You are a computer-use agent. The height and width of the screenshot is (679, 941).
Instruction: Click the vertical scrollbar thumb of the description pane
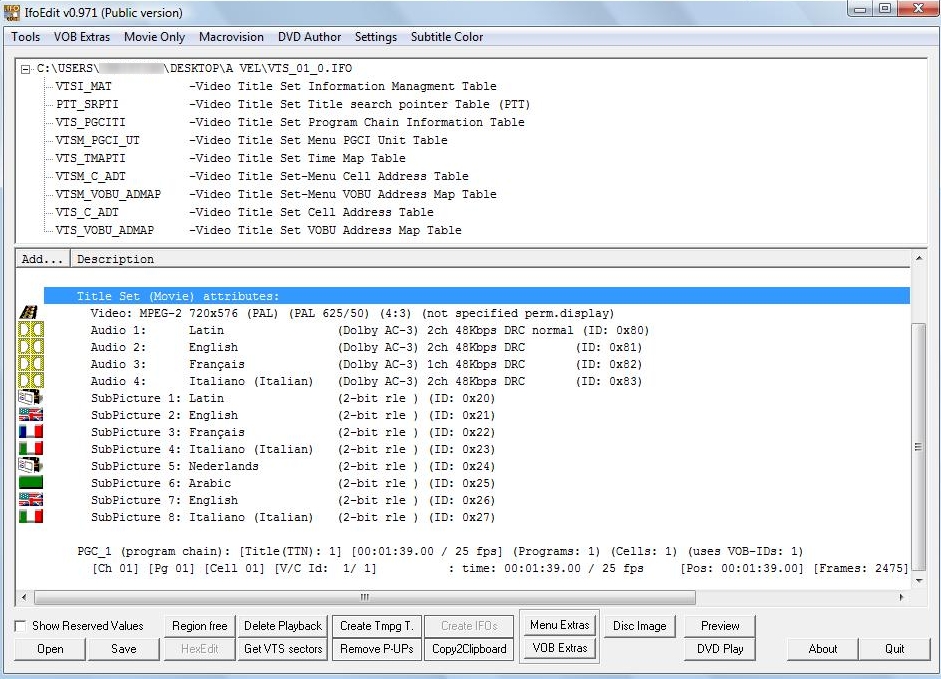[x=918, y=446]
